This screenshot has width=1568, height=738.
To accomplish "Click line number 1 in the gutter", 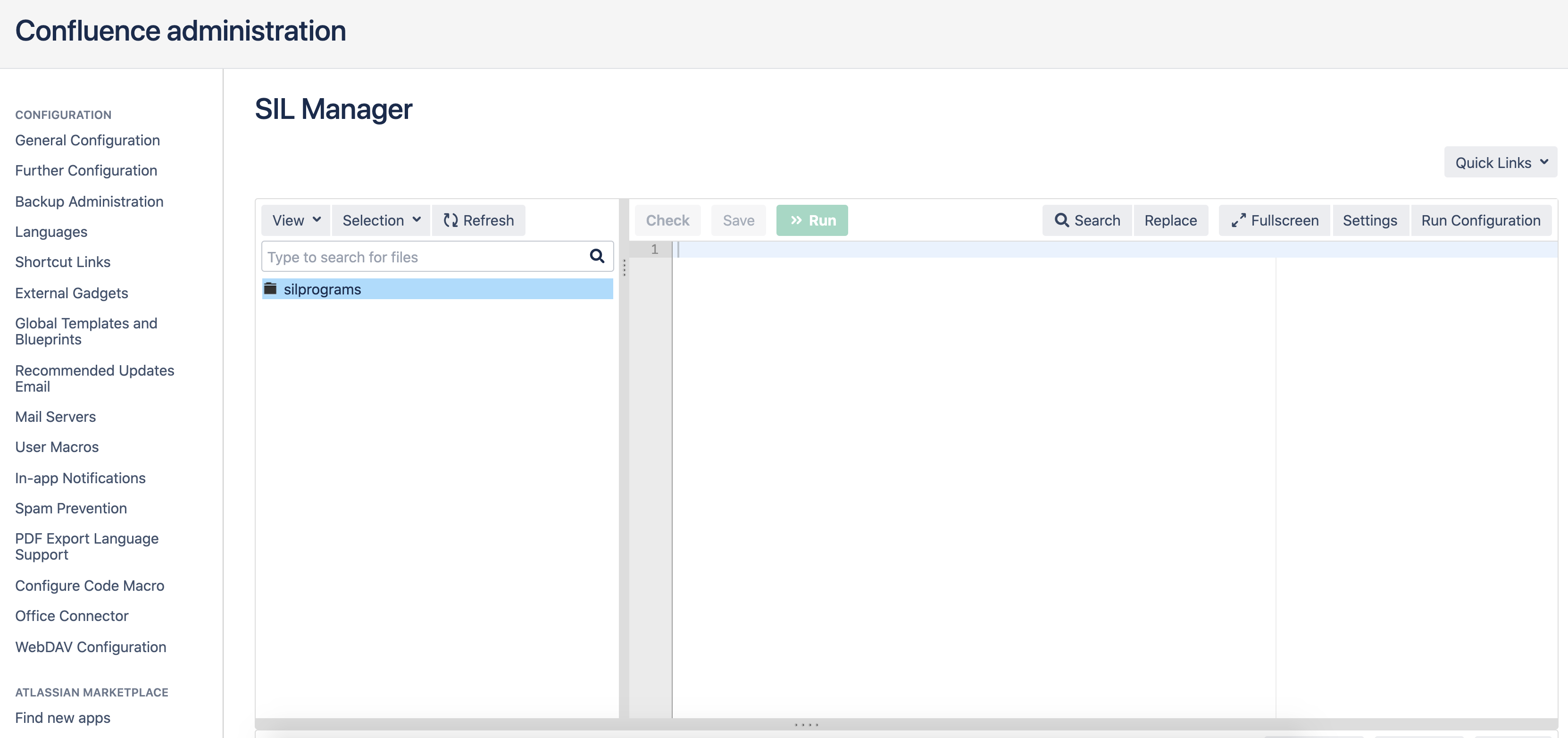I will pyautogui.click(x=654, y=249).
